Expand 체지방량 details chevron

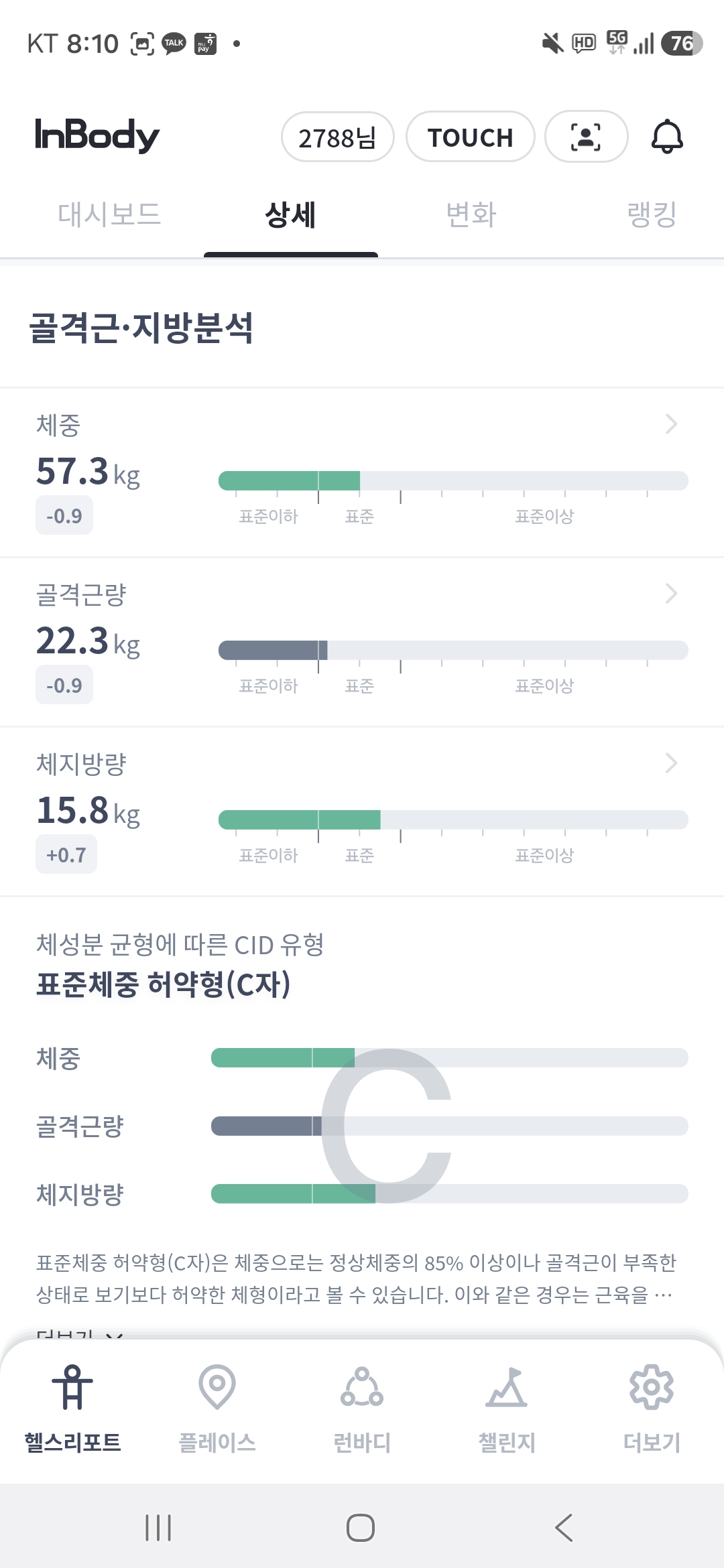[x=671, y=763]
